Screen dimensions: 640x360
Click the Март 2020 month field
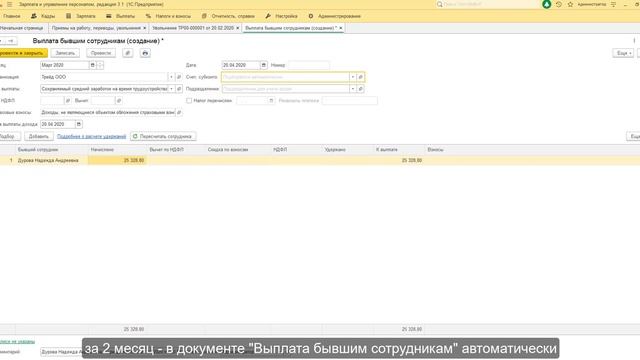pyautogui.click(x=64, y=65)
